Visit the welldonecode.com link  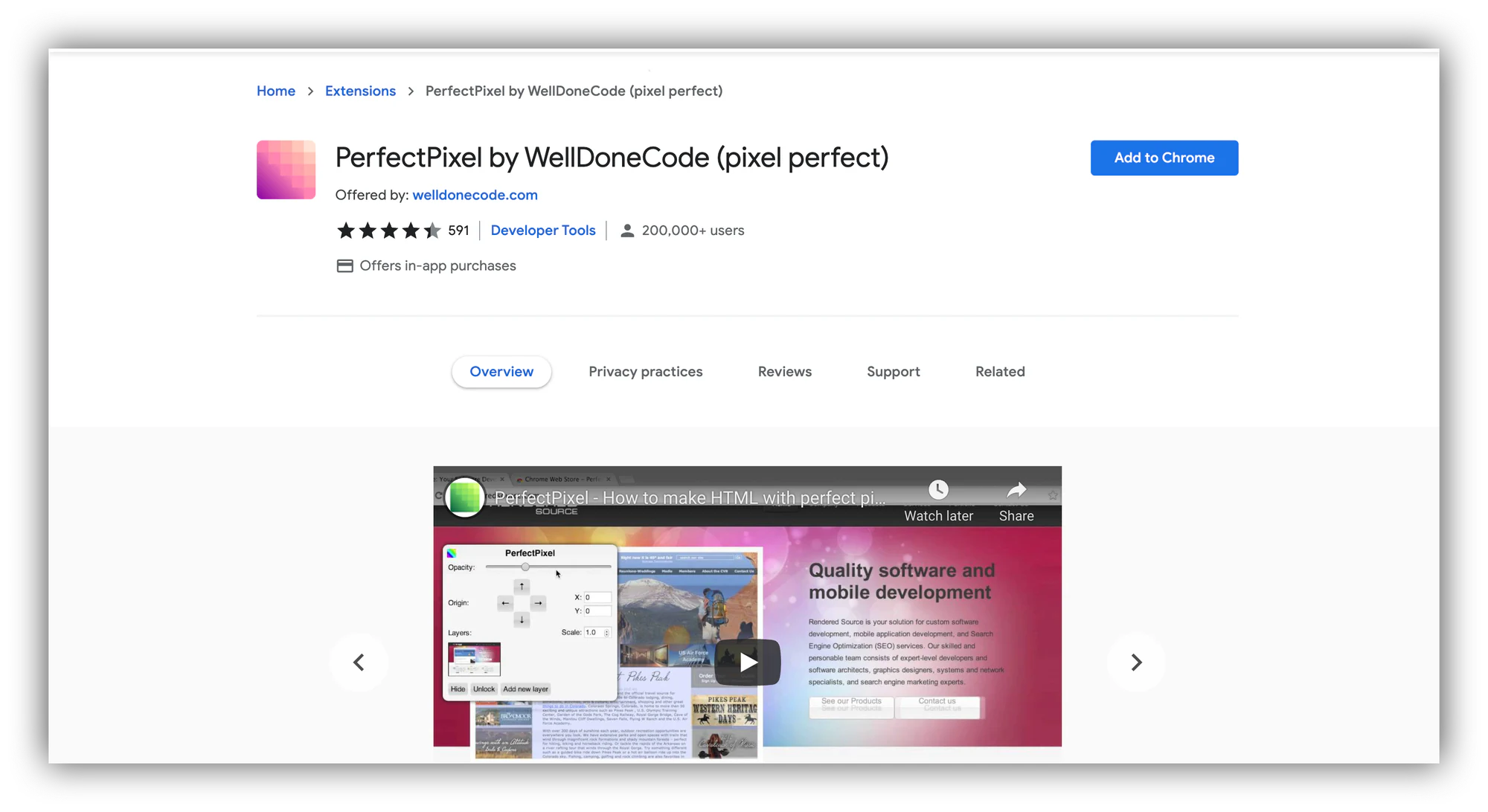(475, 195)
